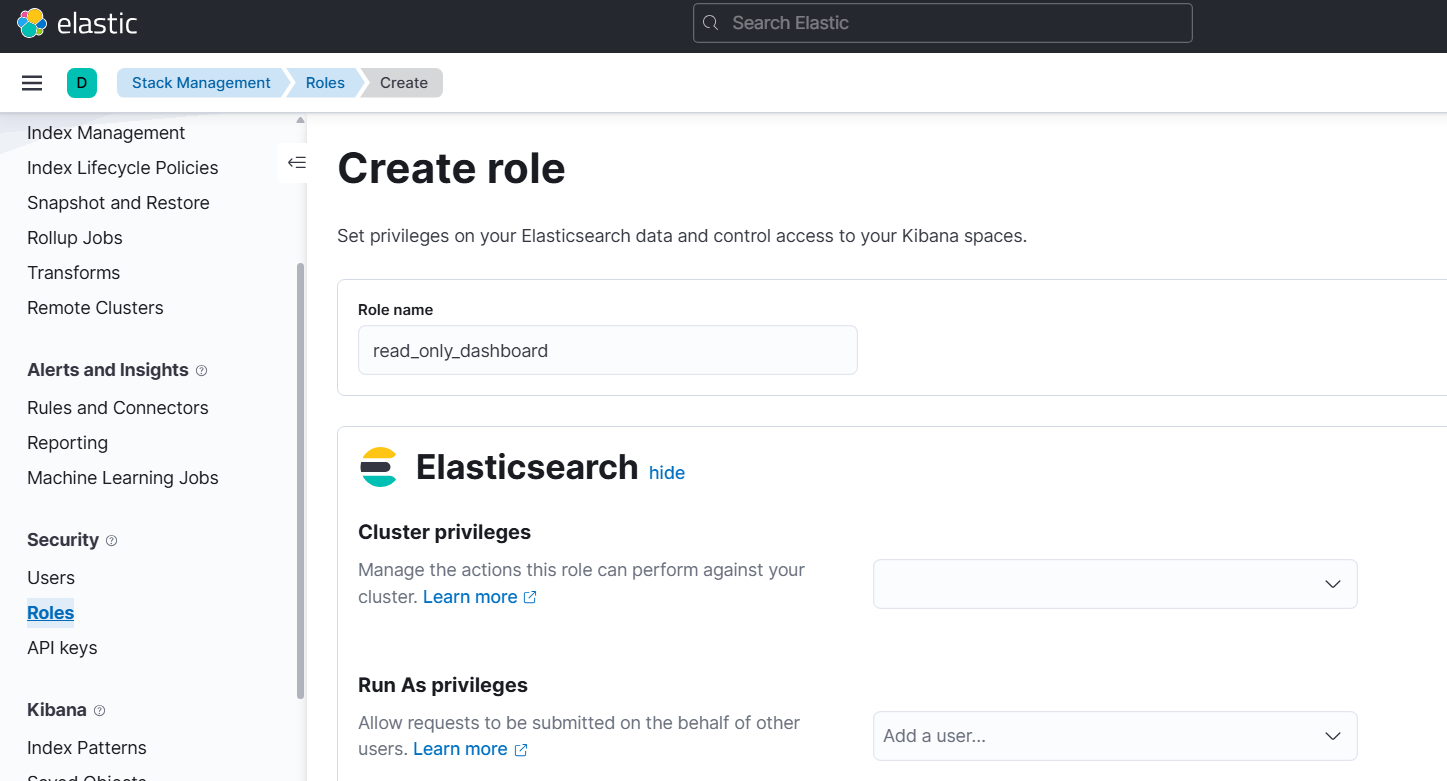The width and height of the screenshot is (1447, 781).
Task: Click the Role name input field
Action: click(608, 350)
